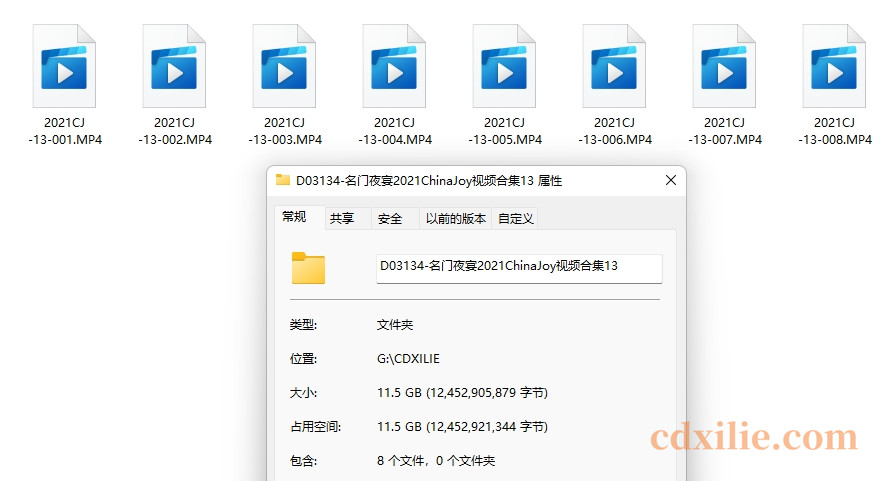Switch to the 常规 tab
The height and width of the screenshot is (481, 890).
[294, 217]
